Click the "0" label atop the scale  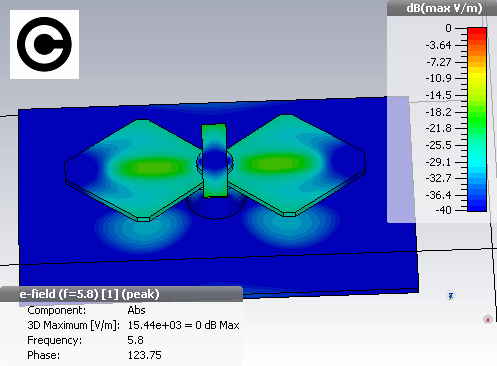click(448, 28)
